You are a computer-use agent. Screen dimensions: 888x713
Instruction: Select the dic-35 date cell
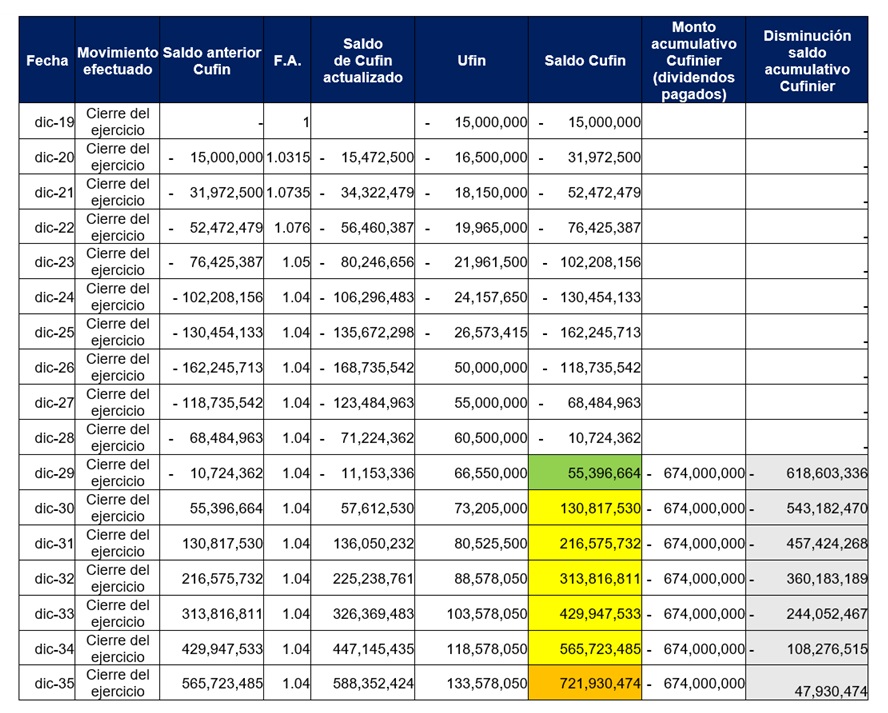(47, 683)
